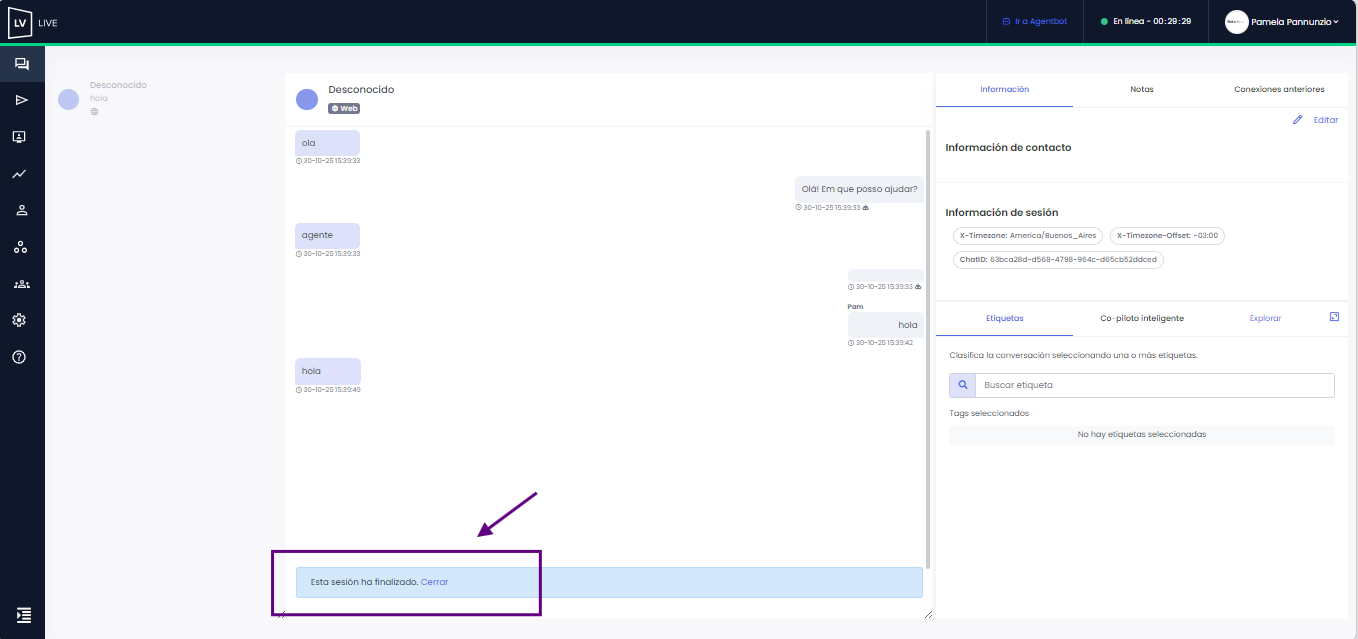Viewport: 1358px width, 639px height.
Task: Click the Información de sesión heading
Action: click(x=1002, y=213)
